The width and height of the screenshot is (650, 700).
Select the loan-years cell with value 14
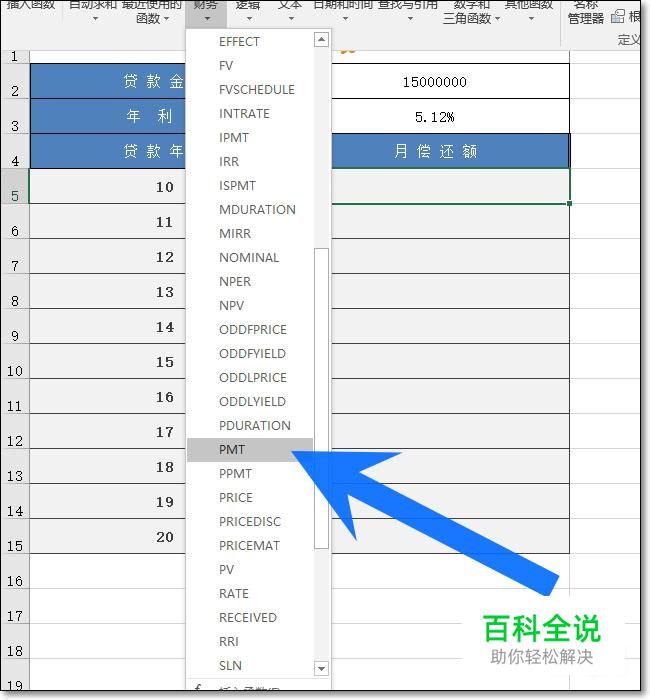[x=108, y=326]
